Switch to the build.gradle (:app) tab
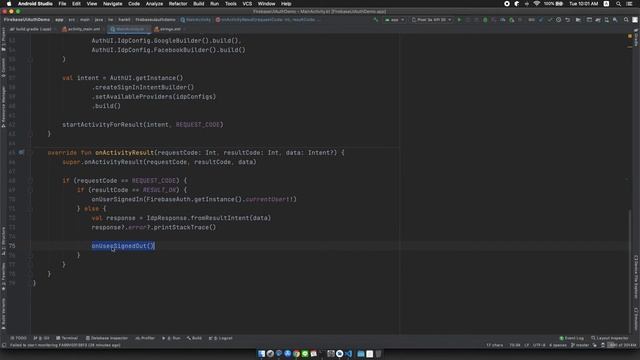The width and height of the screenshot is (640, 360). (31, 29)
